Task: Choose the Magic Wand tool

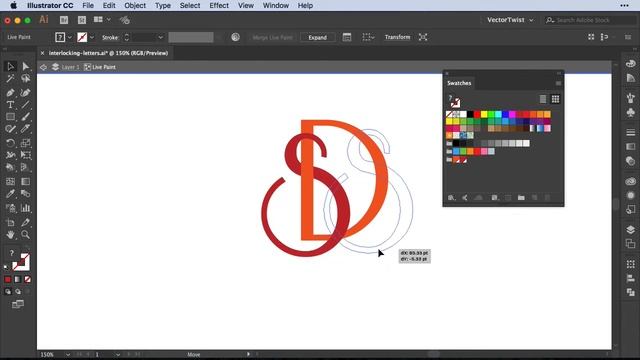Action: tap(10, 78)
